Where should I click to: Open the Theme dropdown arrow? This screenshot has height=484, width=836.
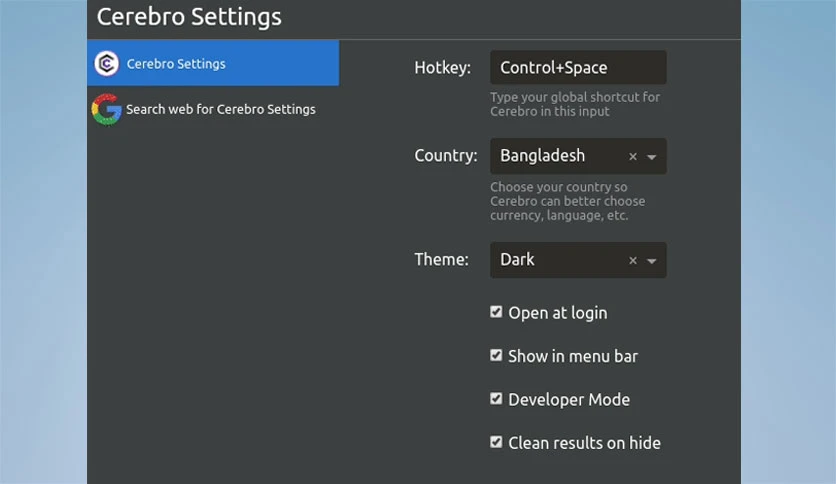pos(652,261)
